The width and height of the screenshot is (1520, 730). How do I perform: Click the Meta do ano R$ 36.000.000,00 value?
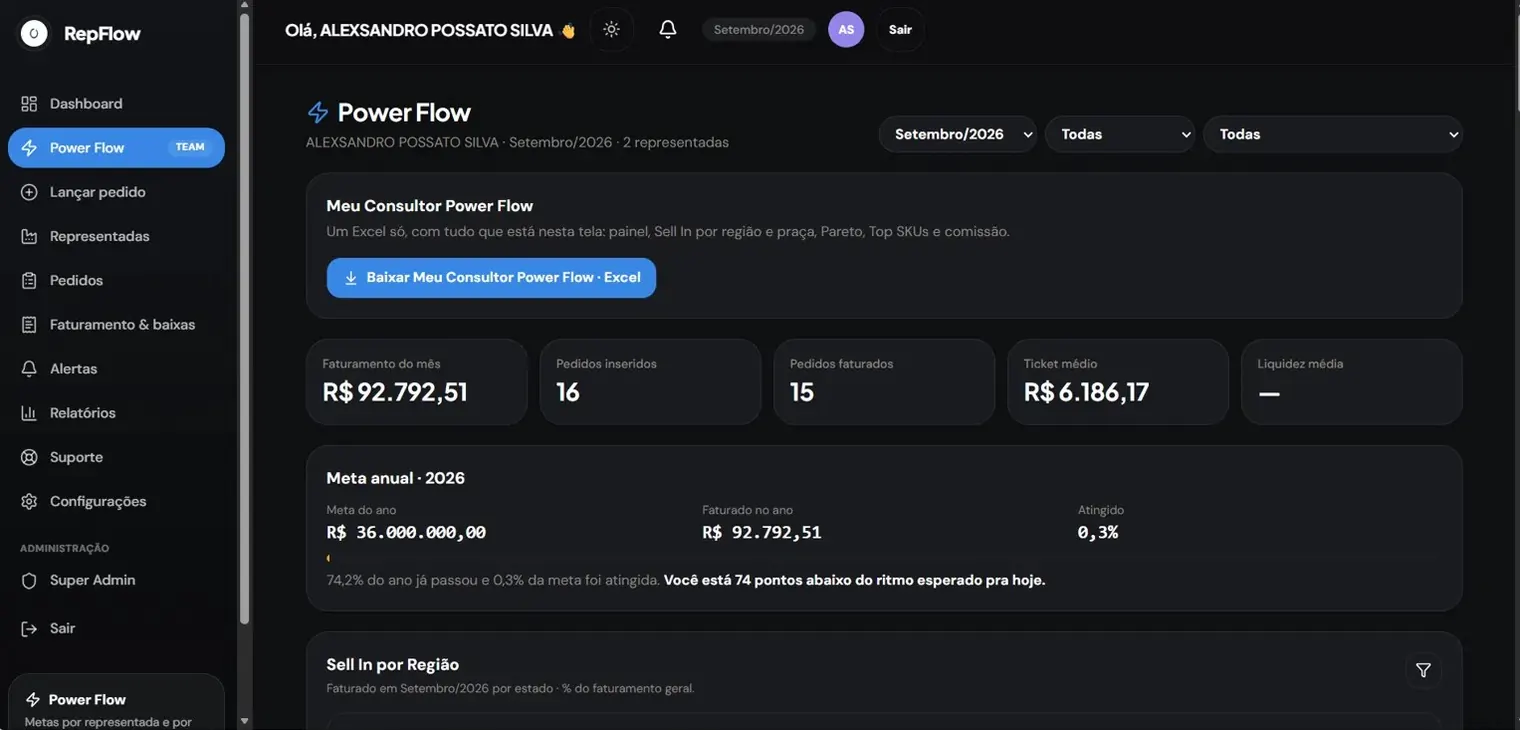(406, 532)
